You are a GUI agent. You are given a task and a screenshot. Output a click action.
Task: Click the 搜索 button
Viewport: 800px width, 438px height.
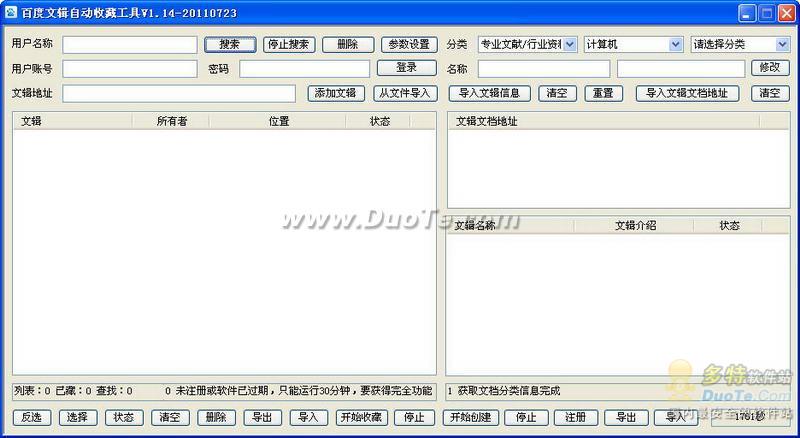(x=230, y=44)
